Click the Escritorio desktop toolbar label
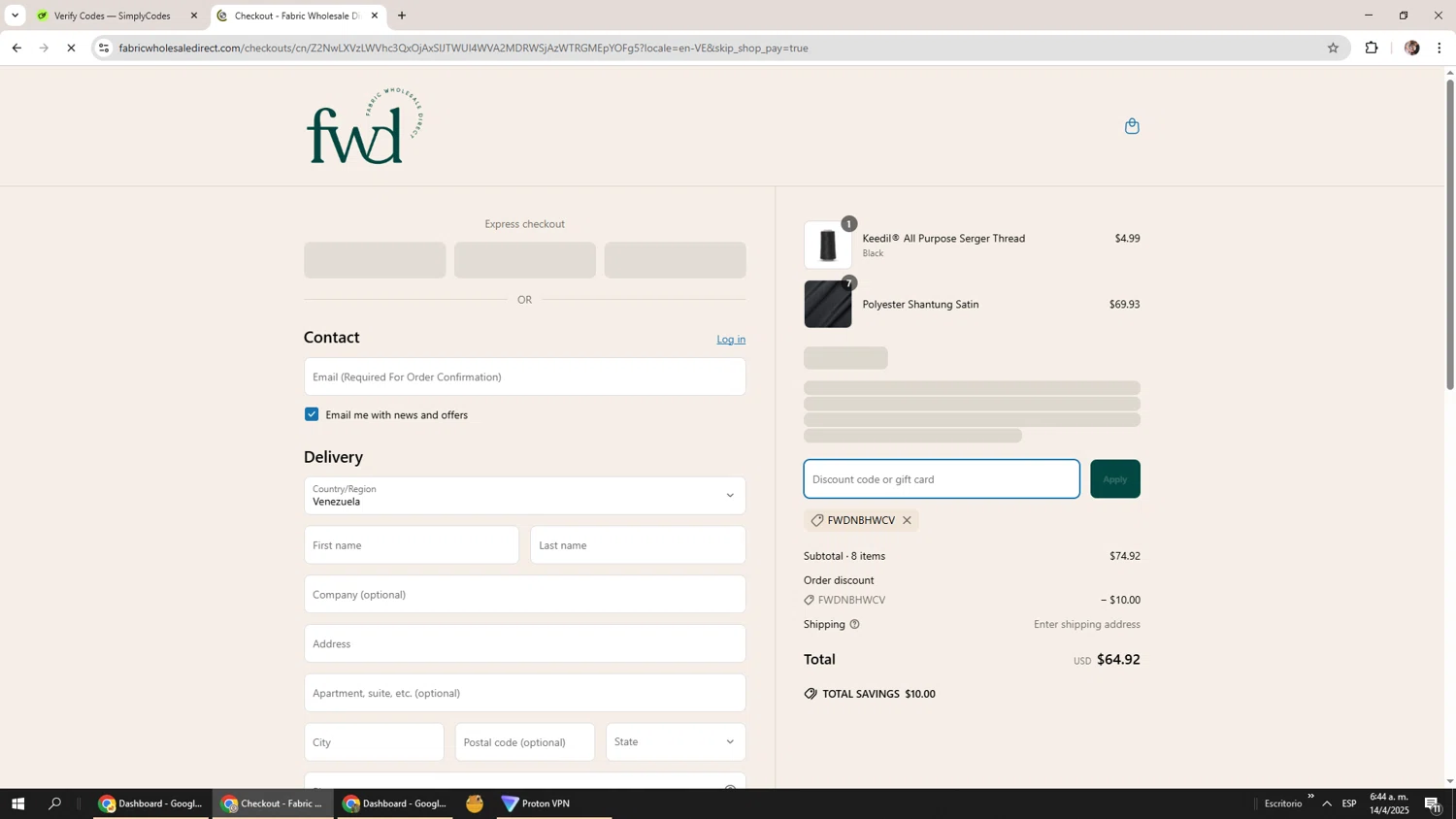Image resolution: width=1456 pixels, height=819 pixels. (x=1283, y=804)
